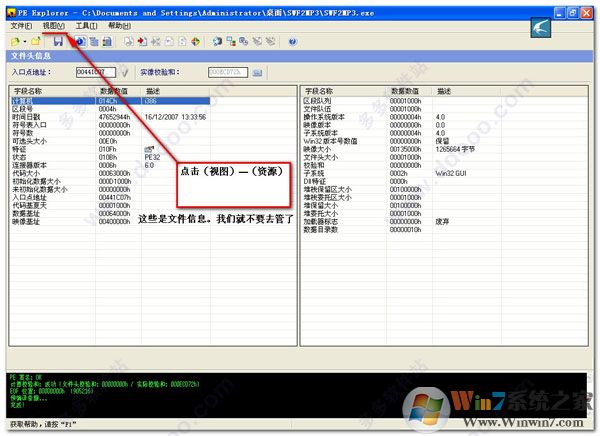Click the 入口点地址 input field
This screenshot has width=600, height=436.
[96, 72]
